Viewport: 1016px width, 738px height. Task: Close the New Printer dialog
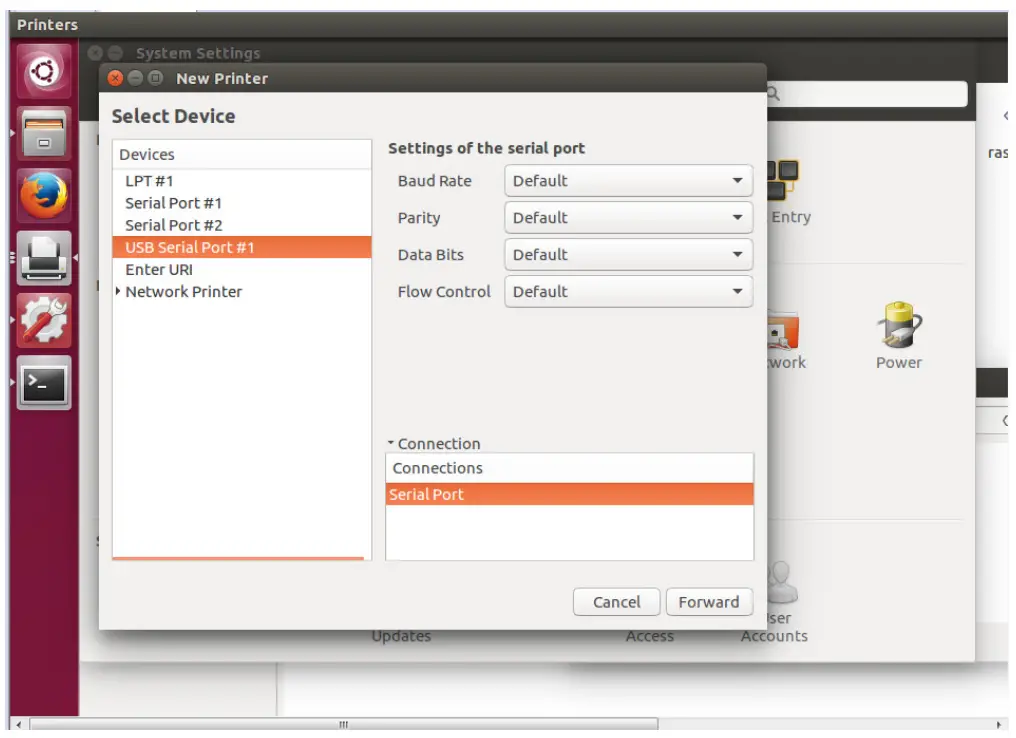[x=115, y=78]
